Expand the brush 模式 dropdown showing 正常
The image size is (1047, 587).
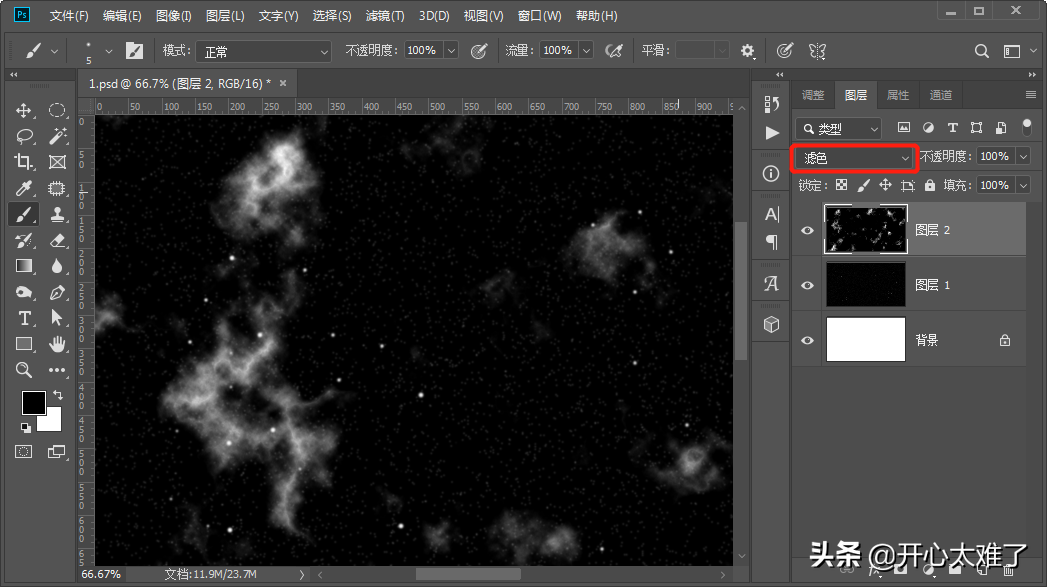262,51
